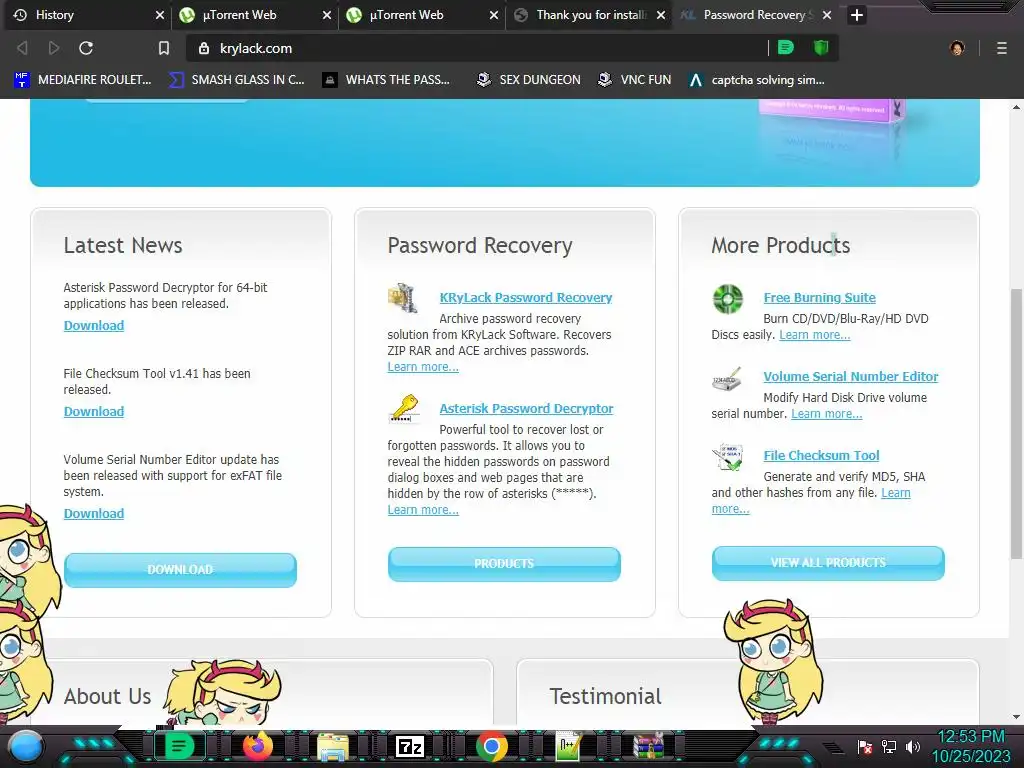Open Google Chrome from the taskbar
Image resolution: width=1024 pixels, height=768 pixels.
coord(491,746)
